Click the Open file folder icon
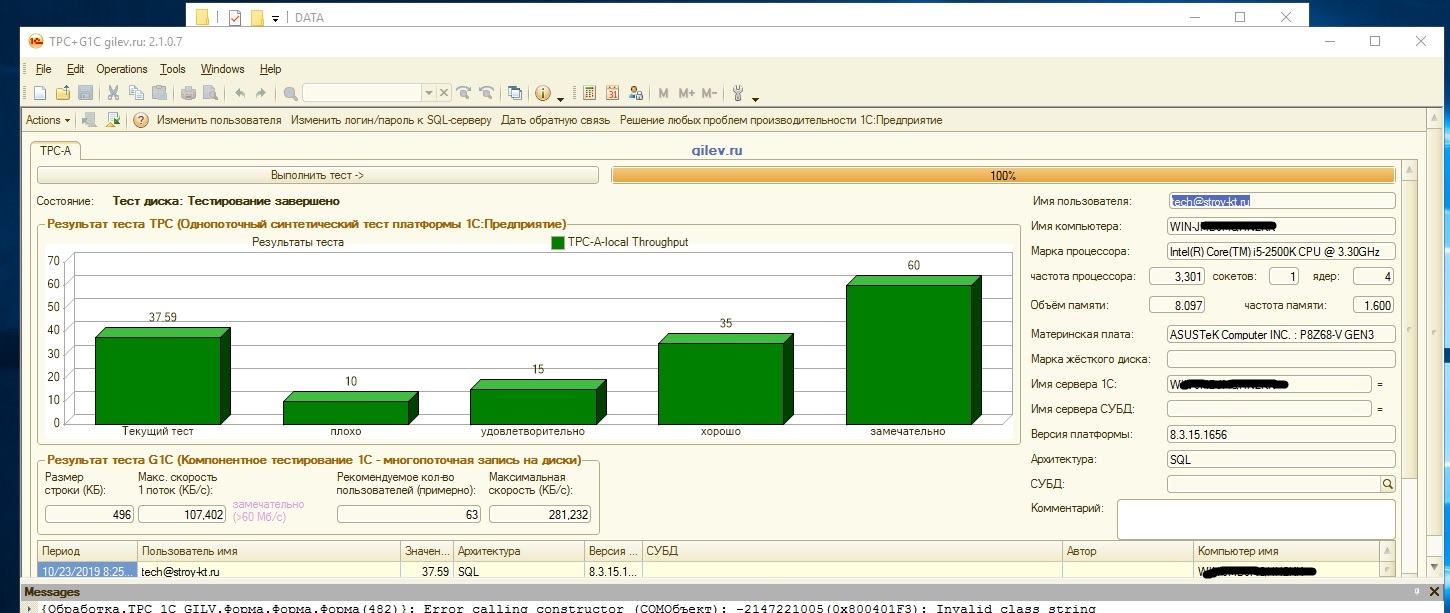1450x613 pixels. (x=62, y=93)
